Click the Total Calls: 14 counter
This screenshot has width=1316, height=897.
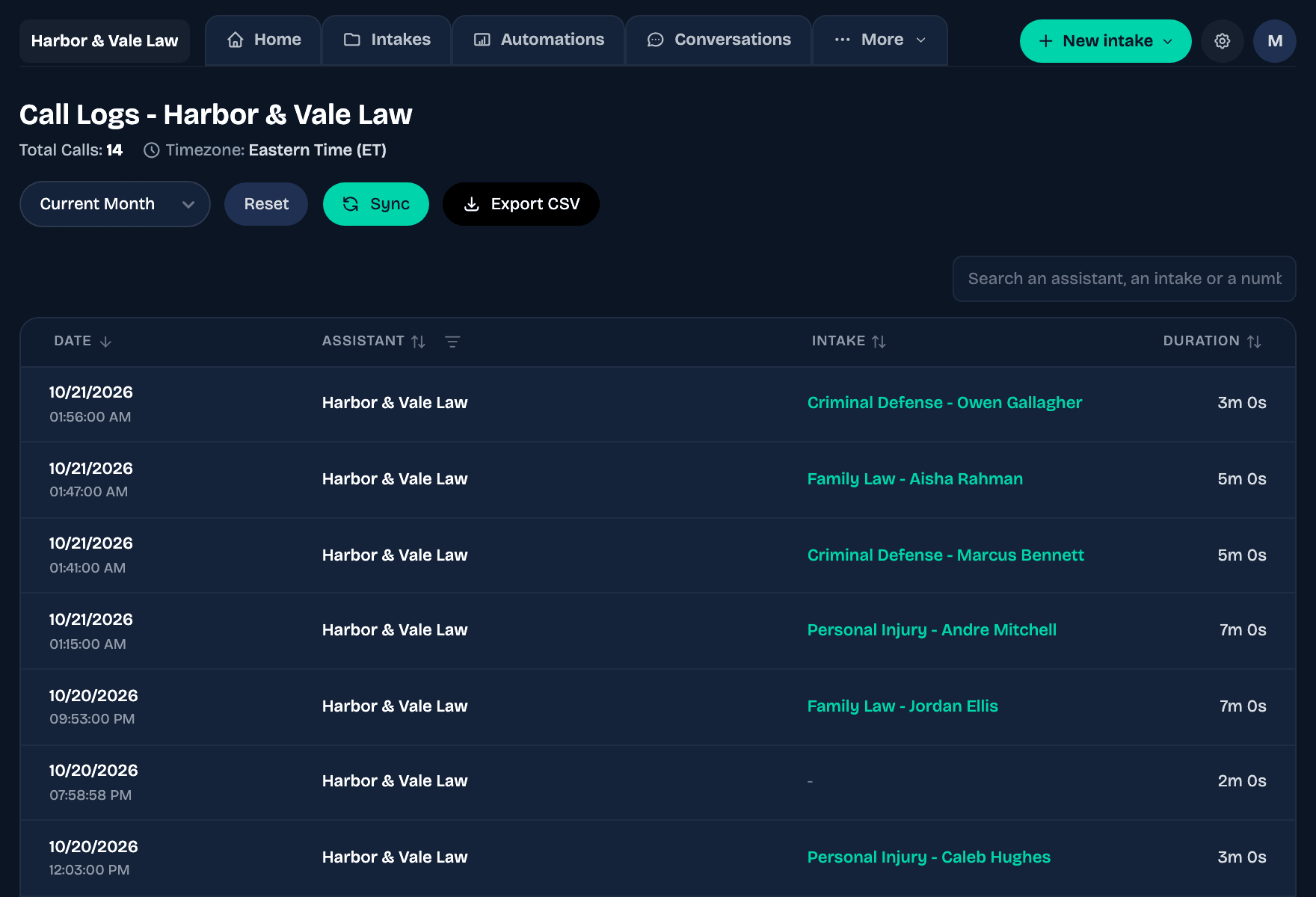tap(71, 150)
